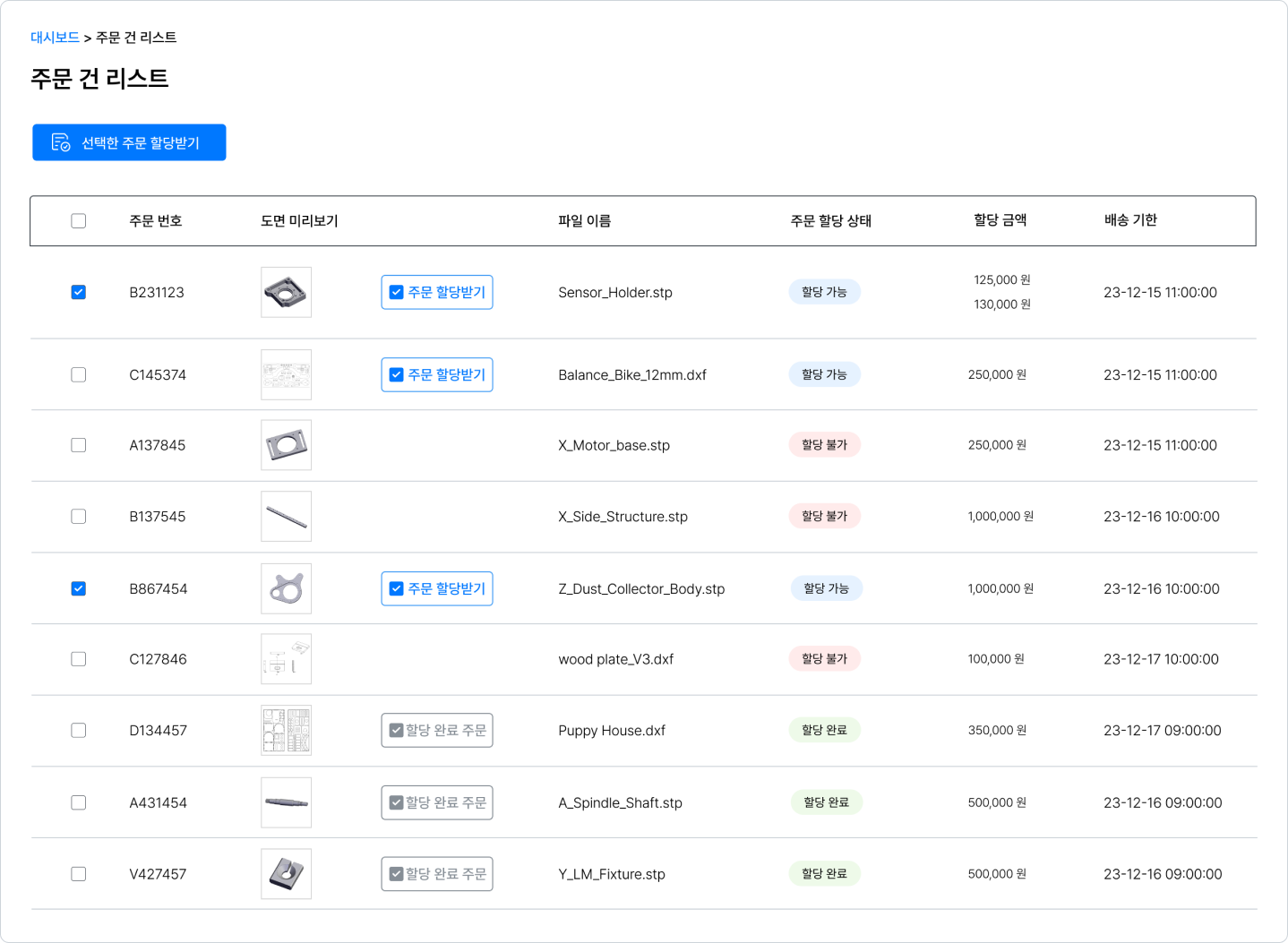Click 할당 완료 주문 for A_Spindle_Shaft.stp
This screenshot has width=1288, height=943.
click(437, 802)
